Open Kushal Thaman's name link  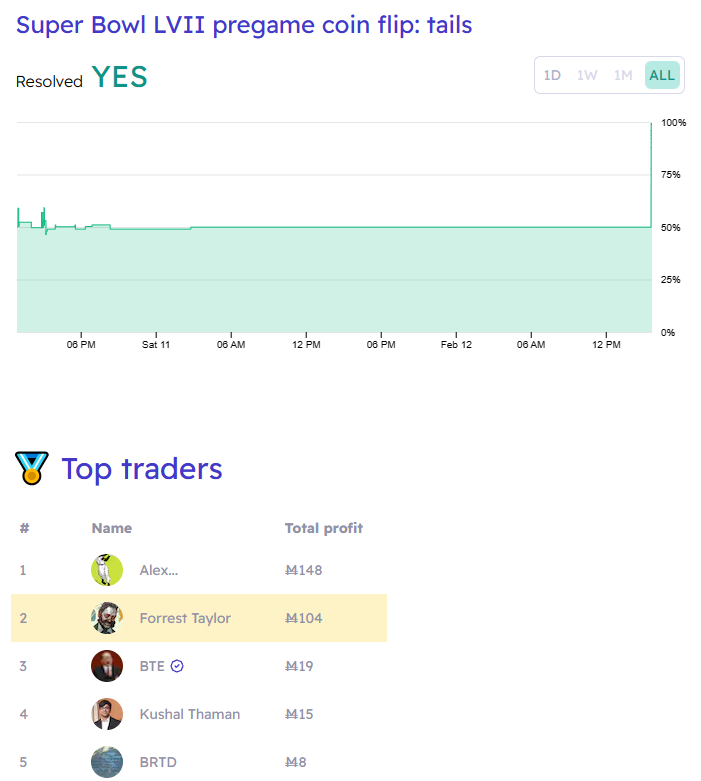[189, 714]
